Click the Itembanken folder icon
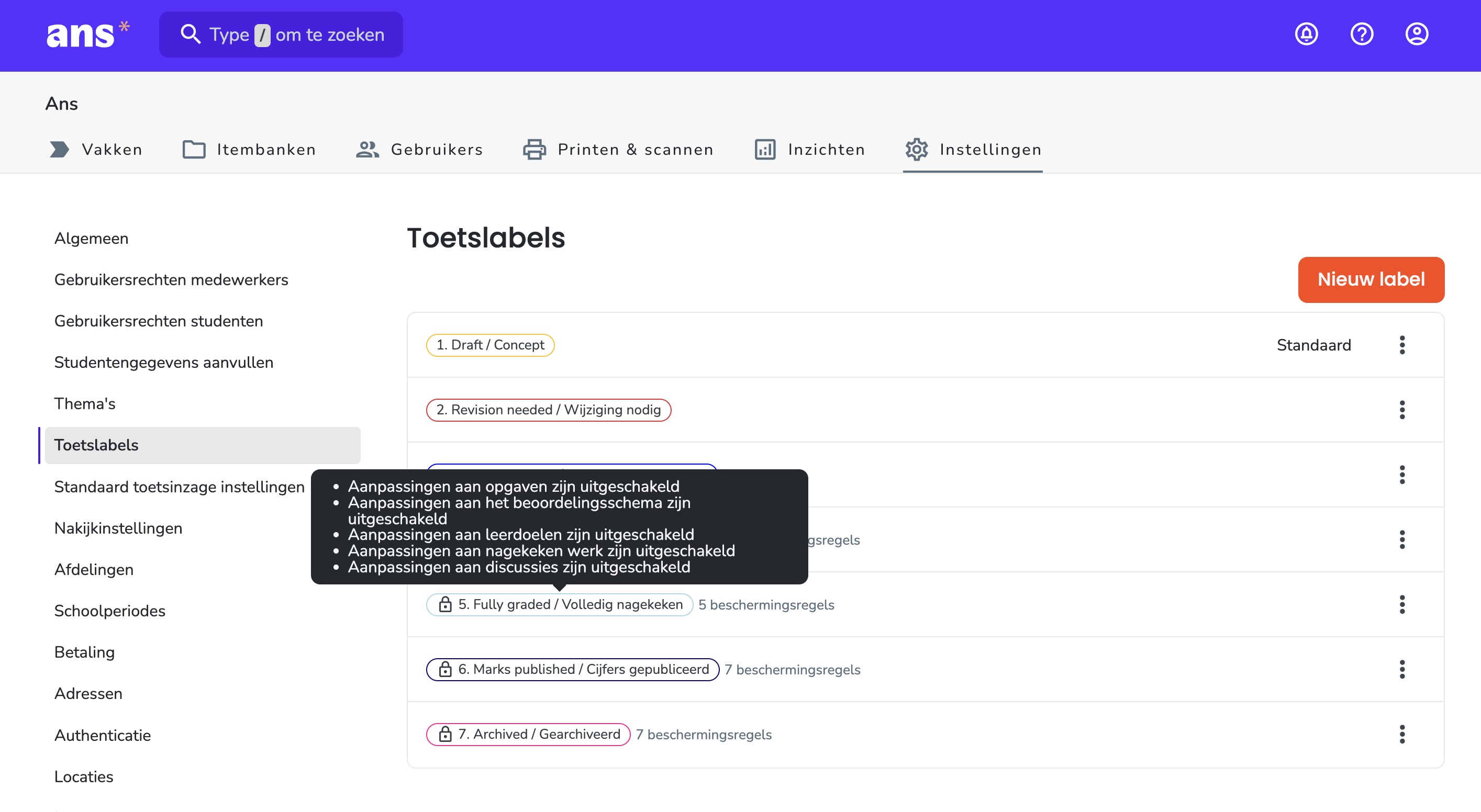Screen dimensions: 1481x812 [194, 150]
